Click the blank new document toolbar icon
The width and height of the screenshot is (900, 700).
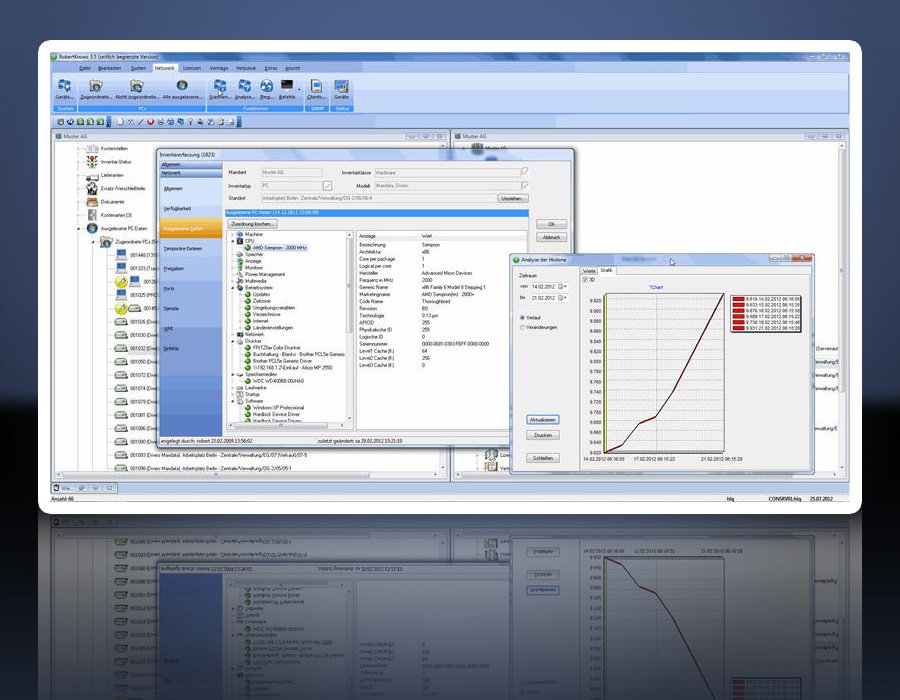pyautogui.click(x=121, y=122)
